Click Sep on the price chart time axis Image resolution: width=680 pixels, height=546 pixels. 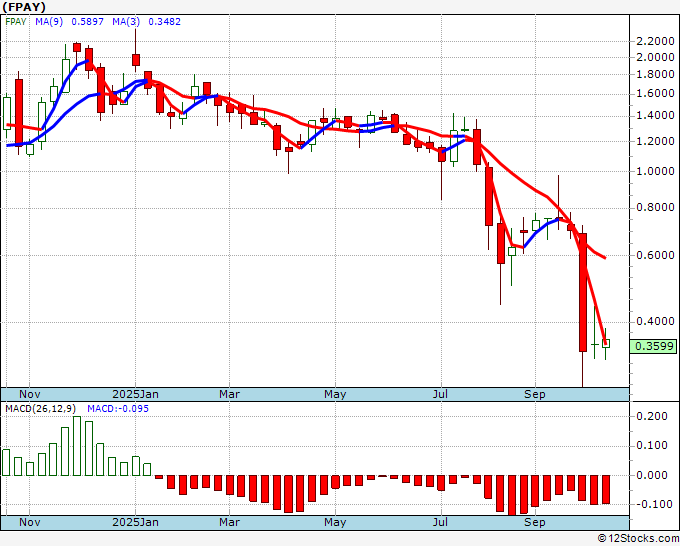tap(535, 394)
